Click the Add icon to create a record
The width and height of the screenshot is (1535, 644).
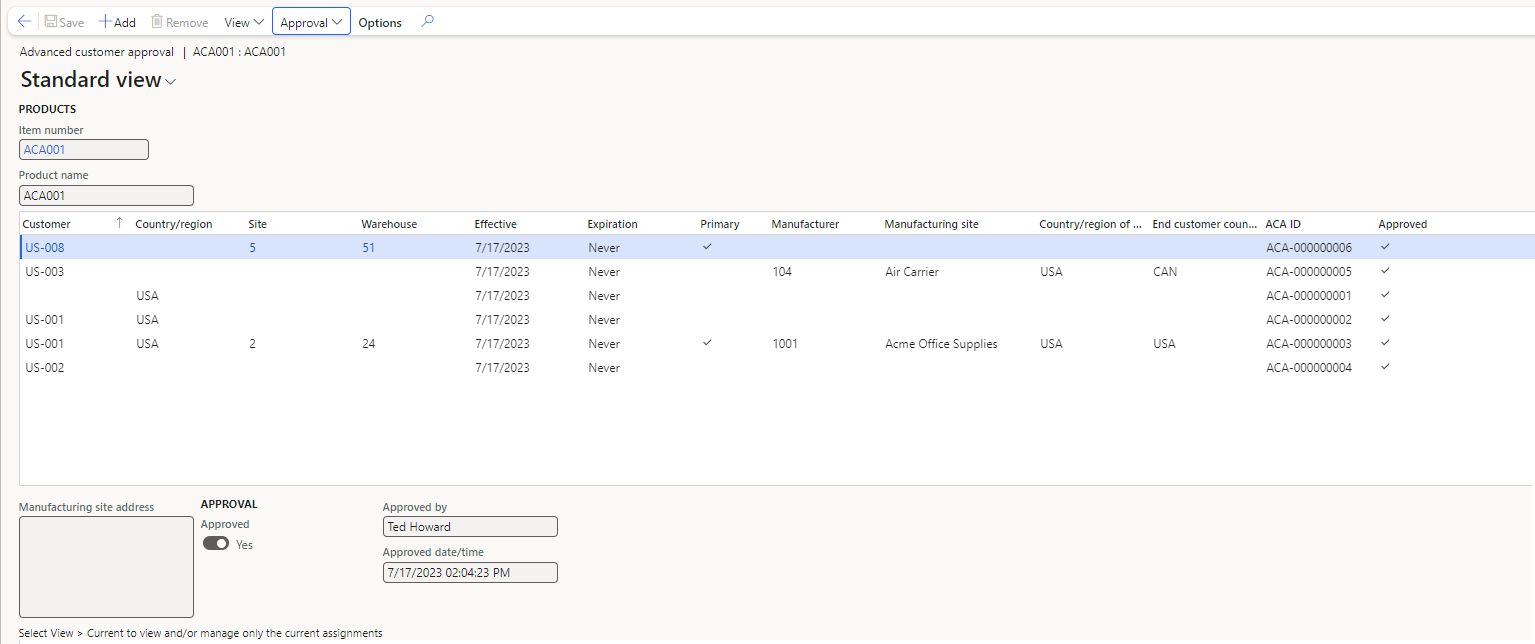click(103, 21)
